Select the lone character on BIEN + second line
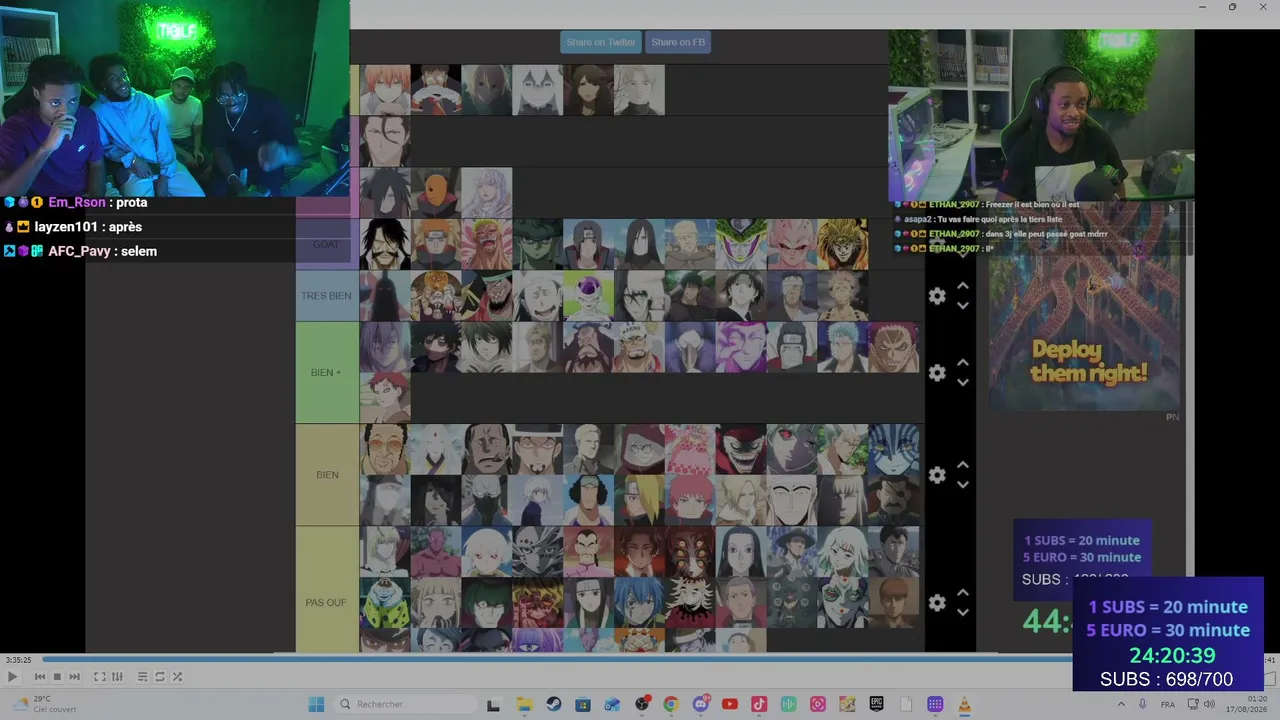The image size is (1280, 720). (x=385, y=398)
